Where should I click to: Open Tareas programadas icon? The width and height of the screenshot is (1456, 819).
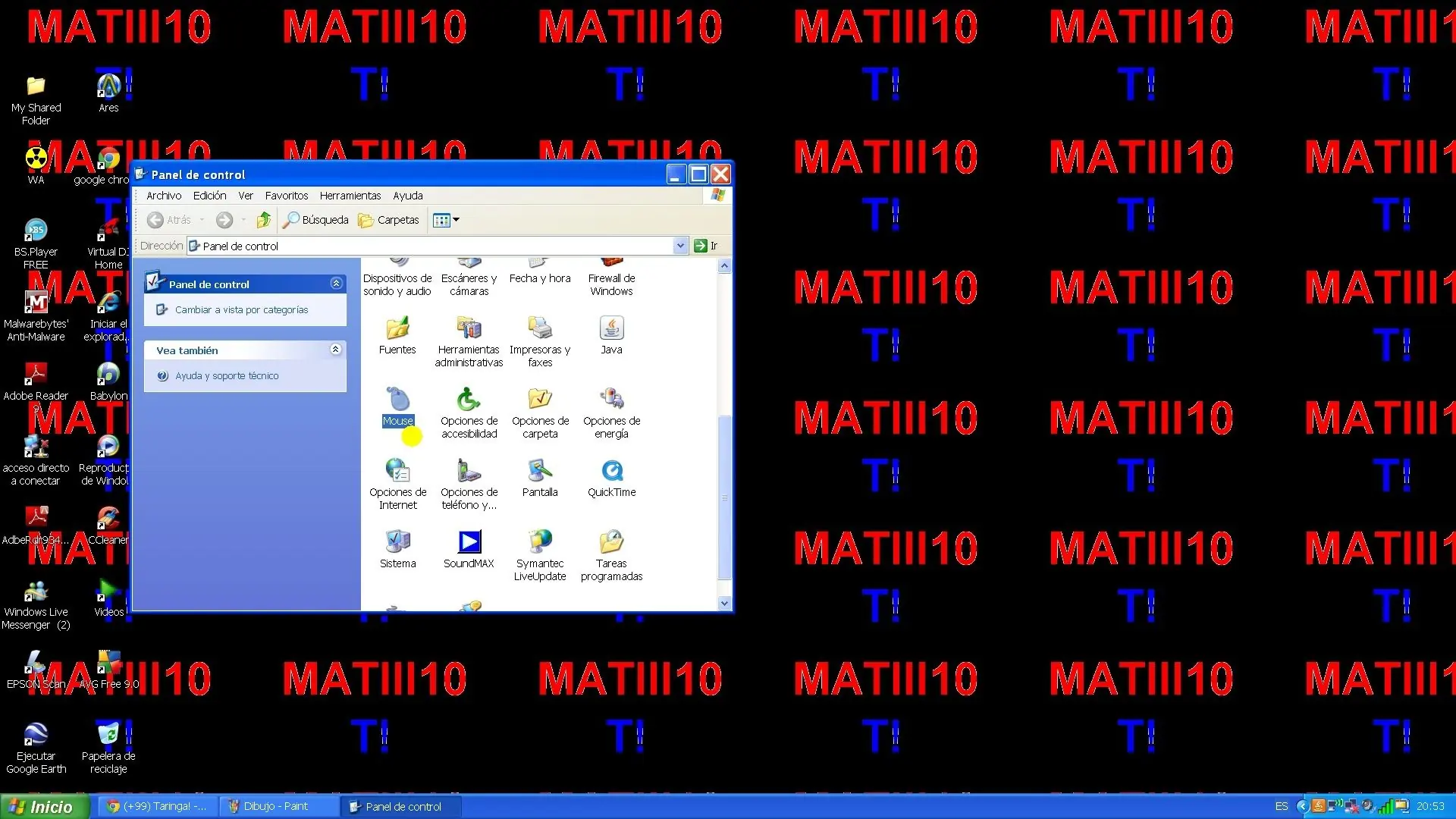[611, 556]
